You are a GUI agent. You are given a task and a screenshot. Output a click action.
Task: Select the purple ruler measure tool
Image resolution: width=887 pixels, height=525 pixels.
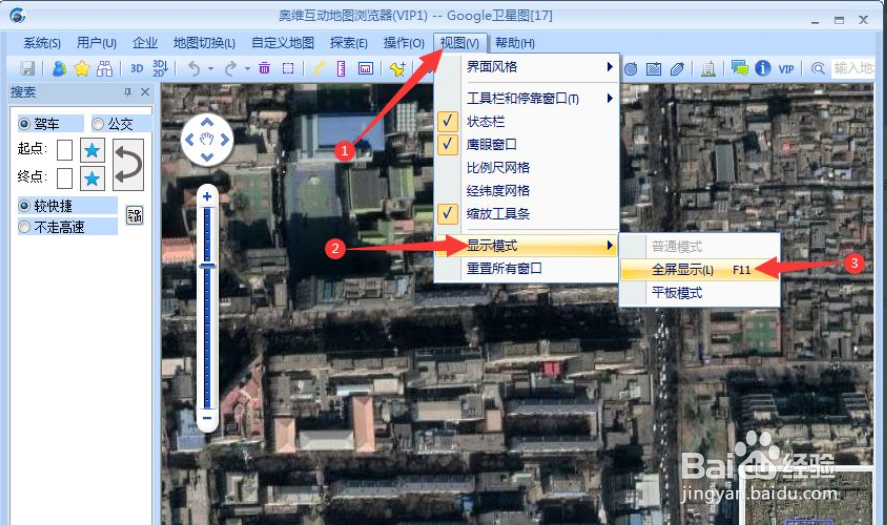341,68
